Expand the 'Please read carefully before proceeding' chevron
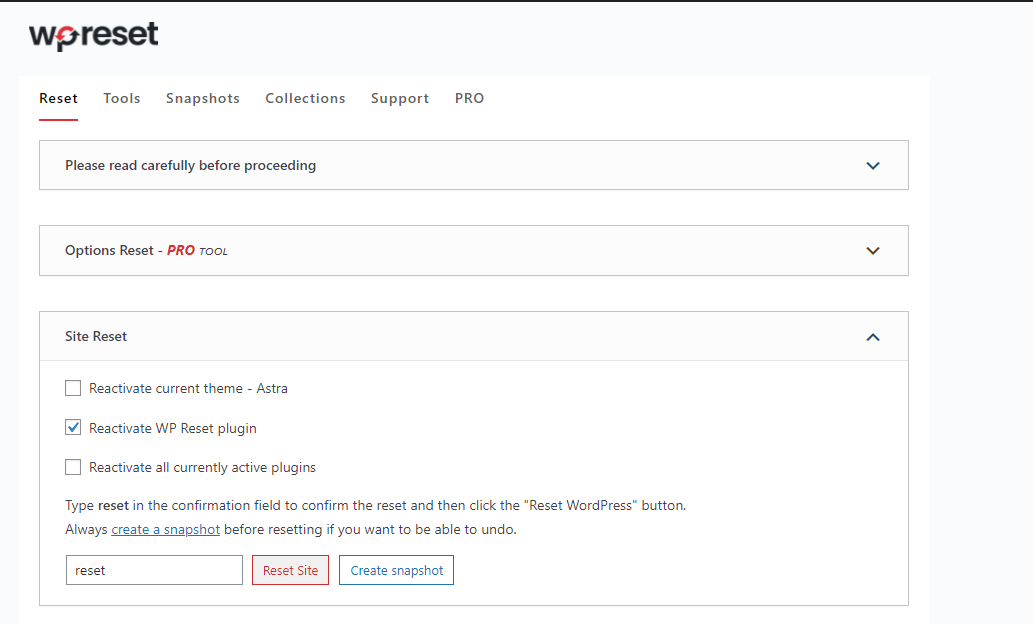This screenshot has height=624, width=1033. point(873,165)
